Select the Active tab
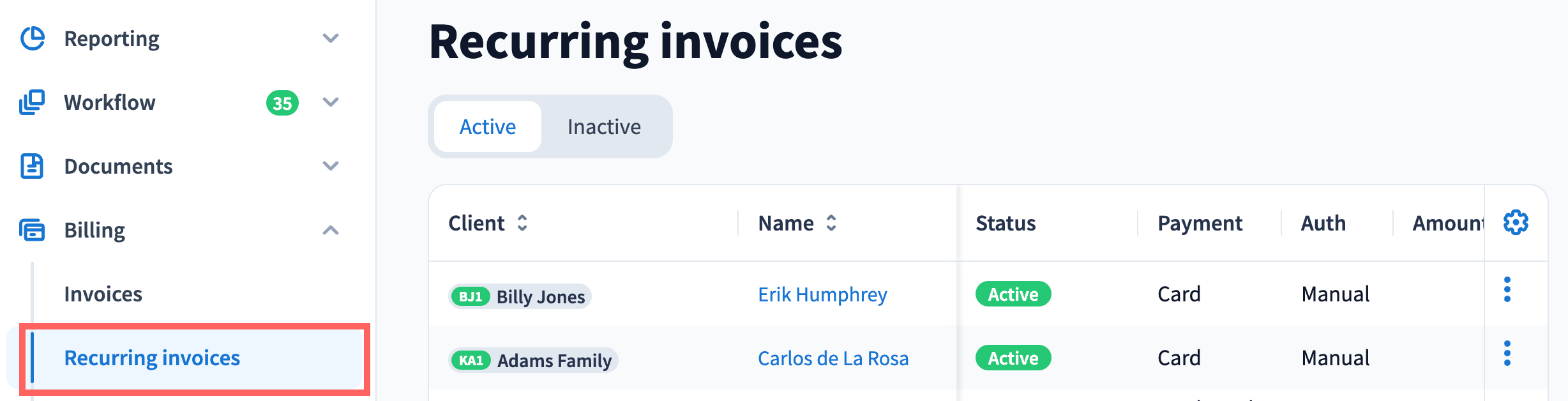Screen dimensions: 1568x401 pos(488,127)
